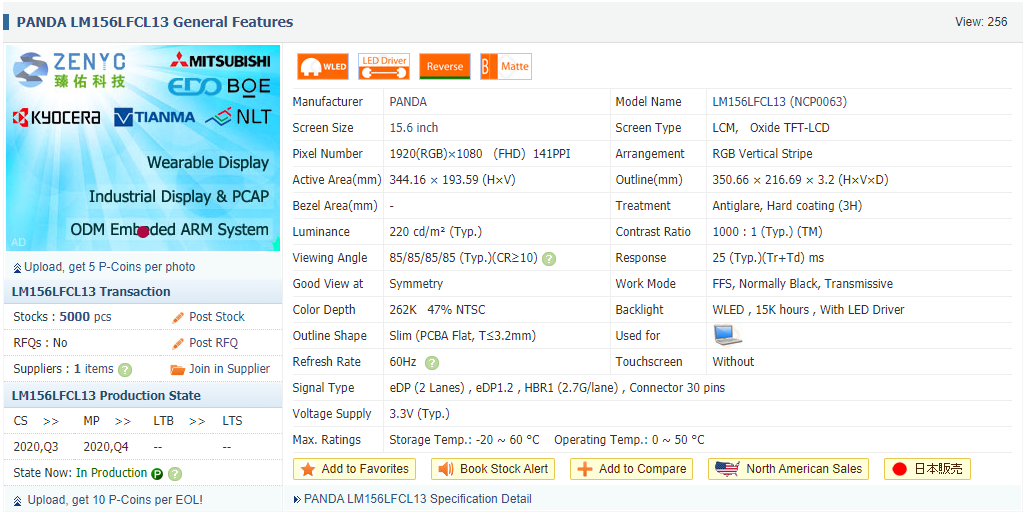
Task: Click the LM156LFCL13 Production State header
Action: (106, 396)
